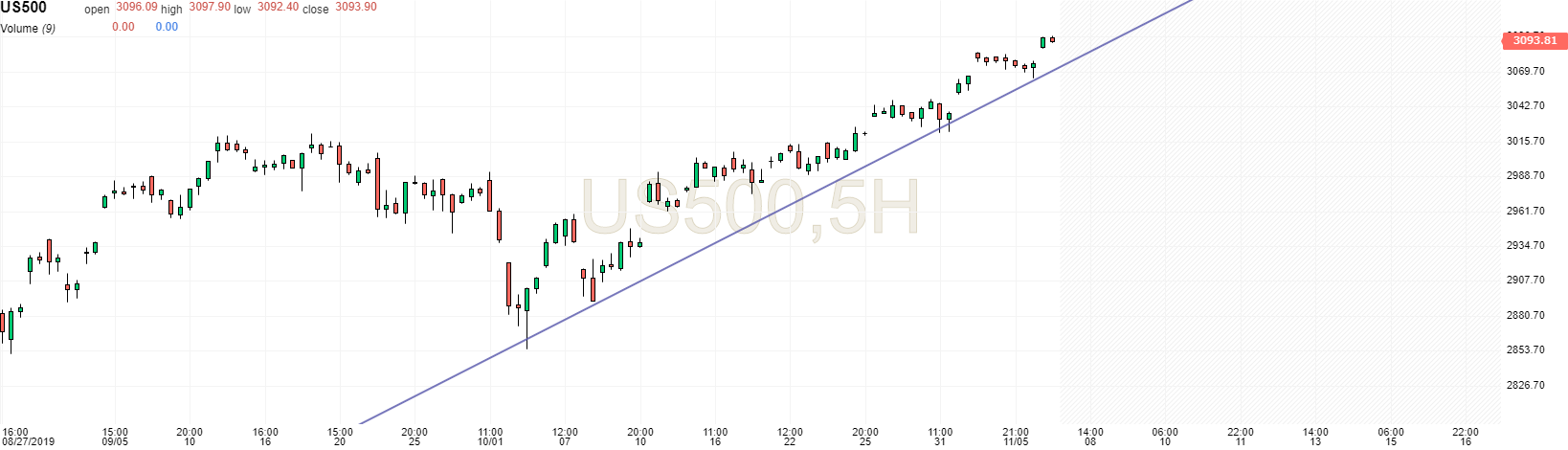
Task: Click the low price value 3092.40
Action: point(279,8)
